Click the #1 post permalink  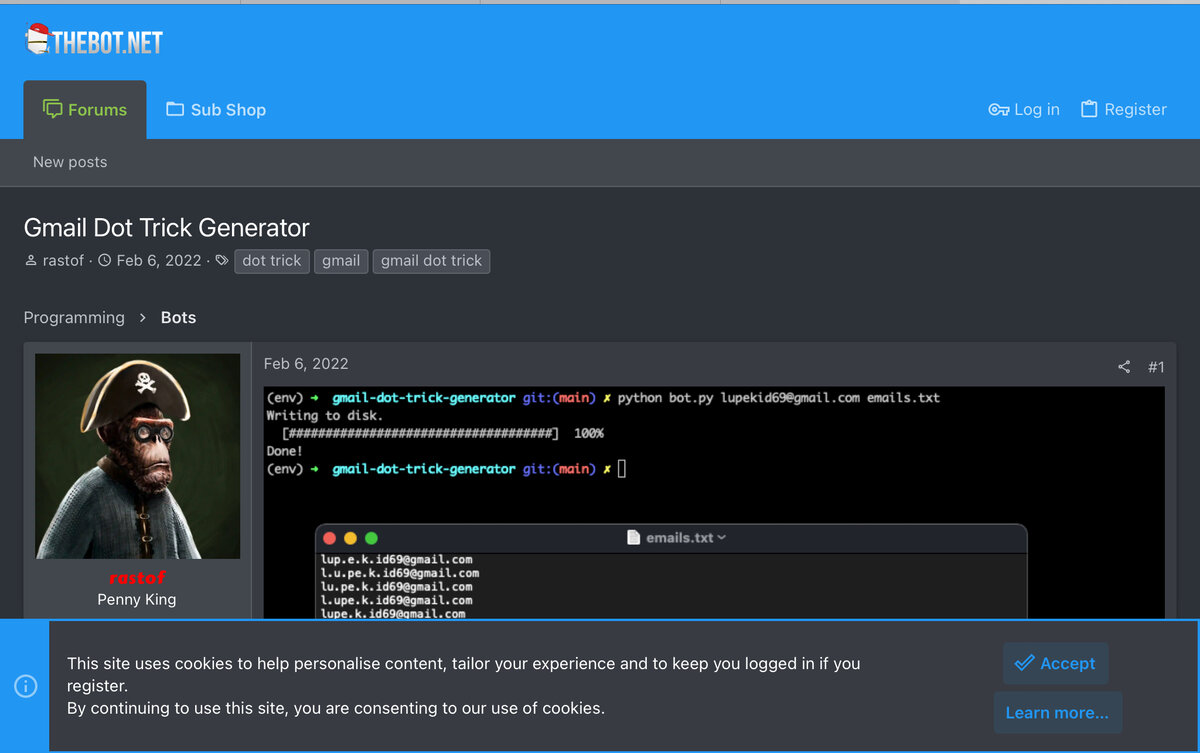tap(1157, 367)
